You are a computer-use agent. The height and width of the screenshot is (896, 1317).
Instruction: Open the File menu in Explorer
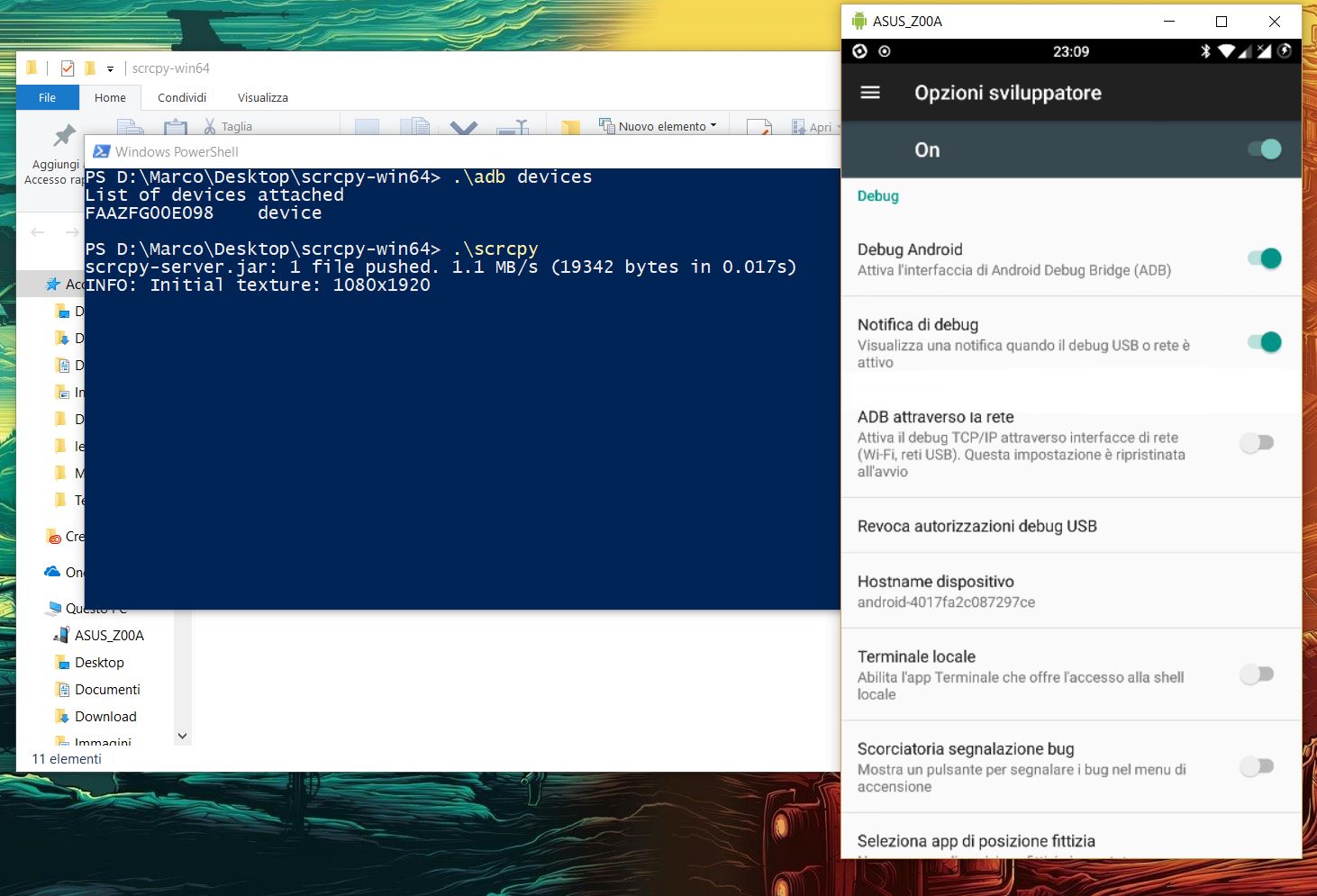pos(47,97)
